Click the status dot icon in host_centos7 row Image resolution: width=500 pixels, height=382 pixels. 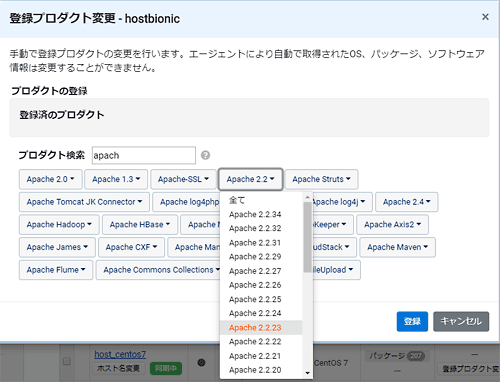[x=201, y=362]
